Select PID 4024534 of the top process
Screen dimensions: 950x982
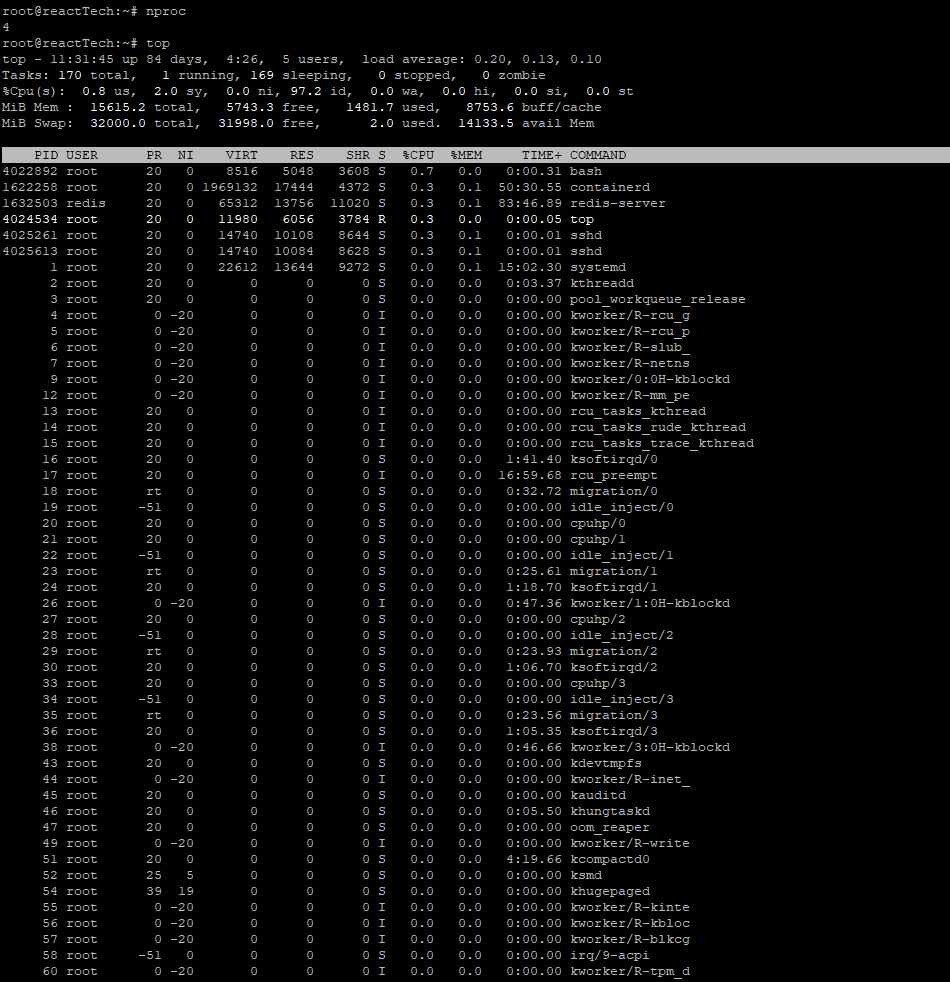pyautogui.click(x=30, y=219)
